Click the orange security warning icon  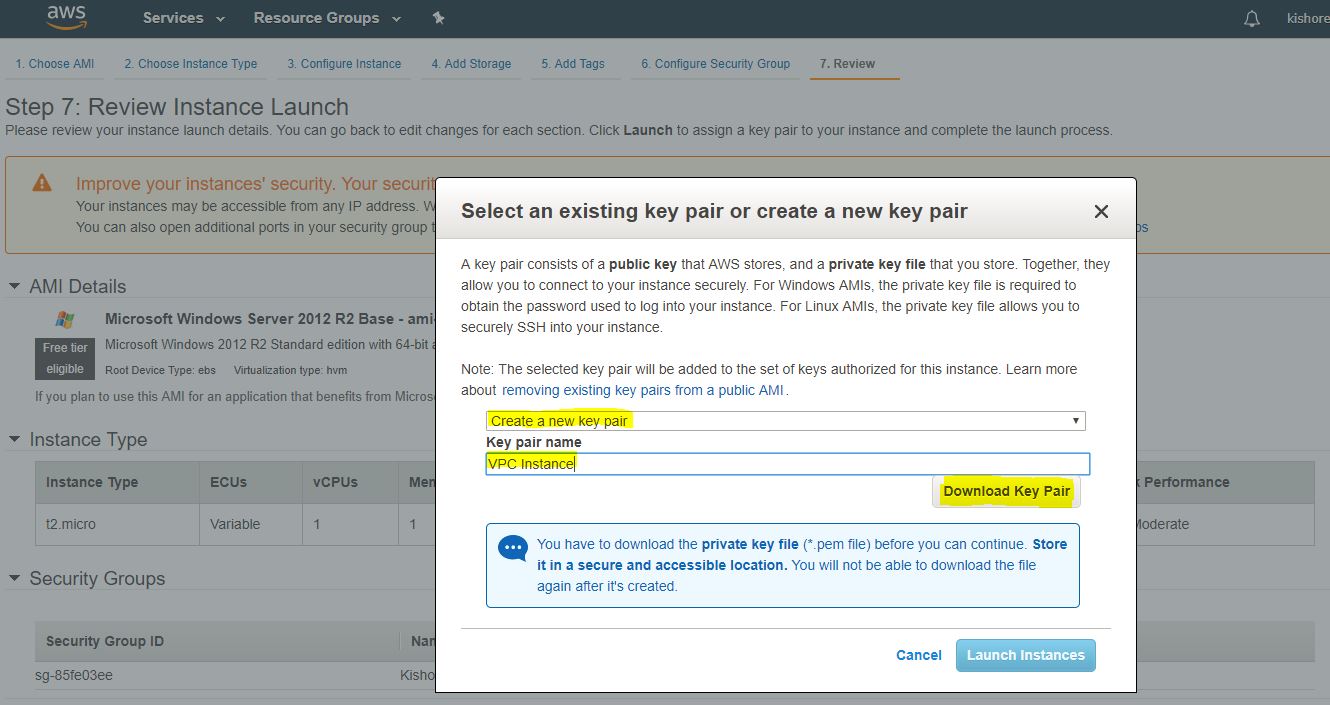click(x=42, y=183)
